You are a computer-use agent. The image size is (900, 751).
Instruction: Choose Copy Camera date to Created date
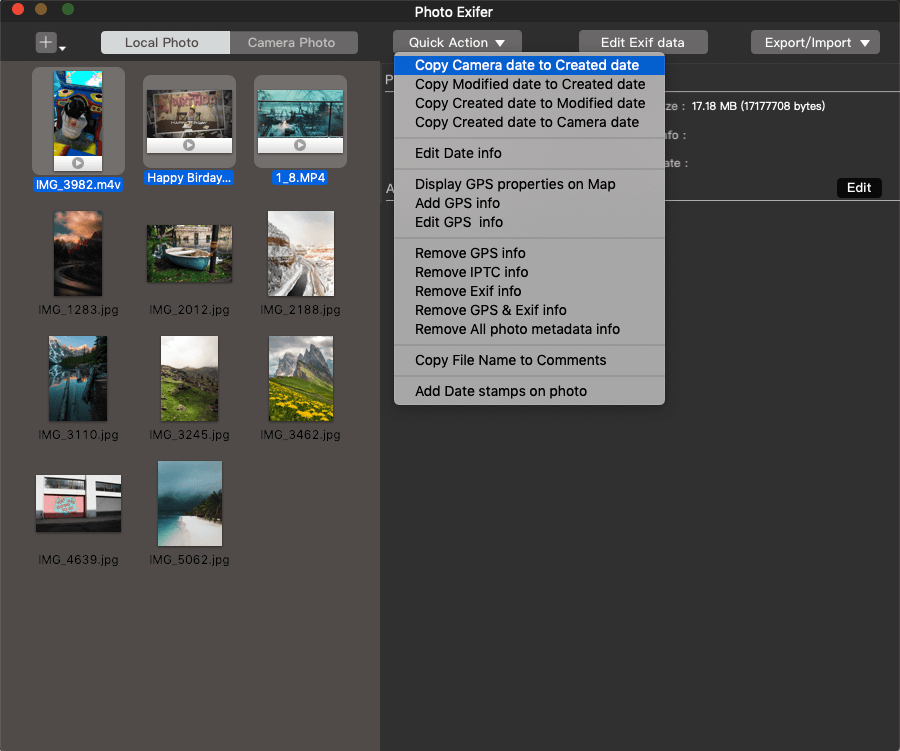(529, 65)
